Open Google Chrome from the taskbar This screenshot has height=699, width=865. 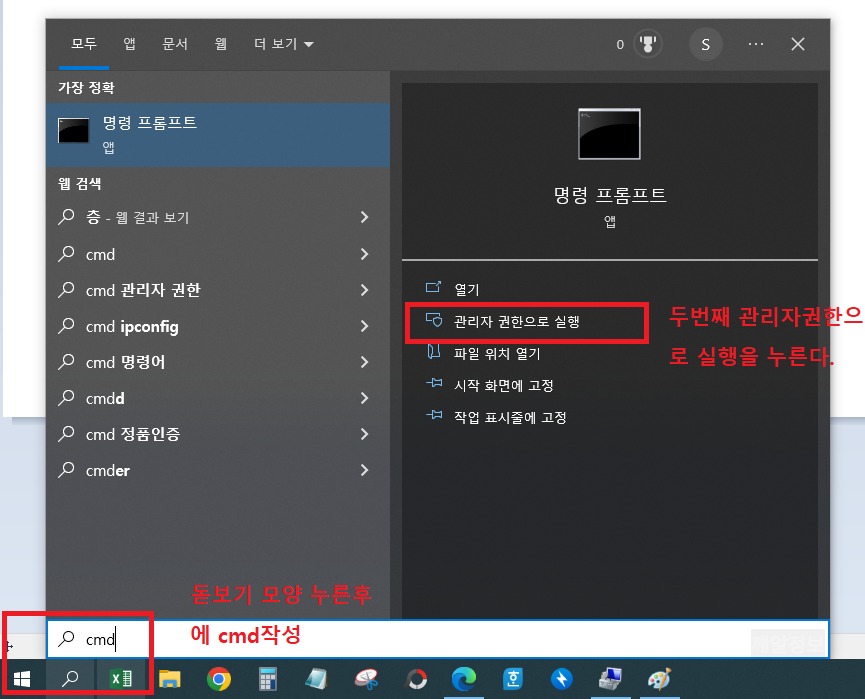[218, 679]
